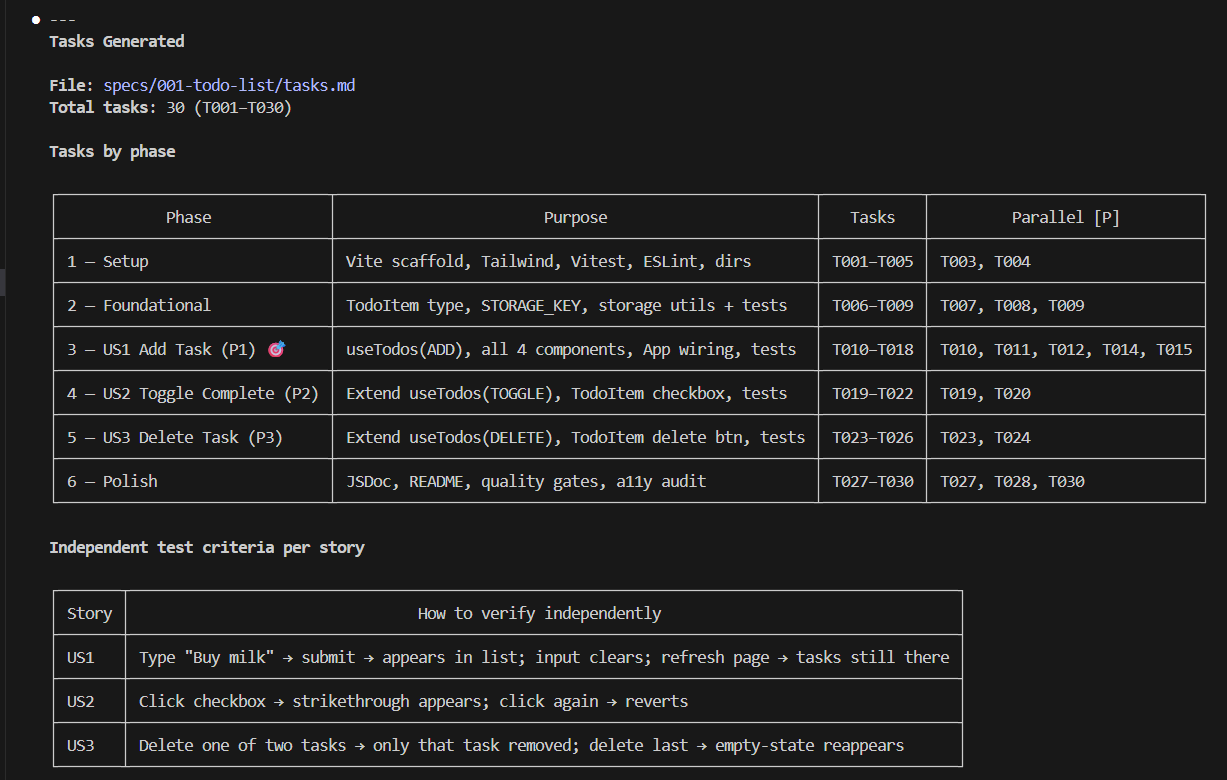
Task: Click the white bullet dot at top
Action: tap(36, 20)
